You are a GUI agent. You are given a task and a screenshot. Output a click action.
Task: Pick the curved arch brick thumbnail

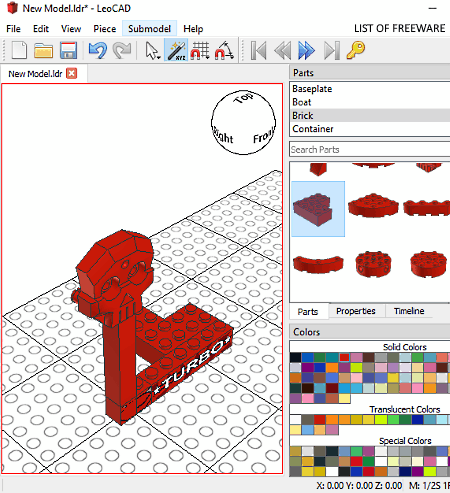[x=318, y=264]
